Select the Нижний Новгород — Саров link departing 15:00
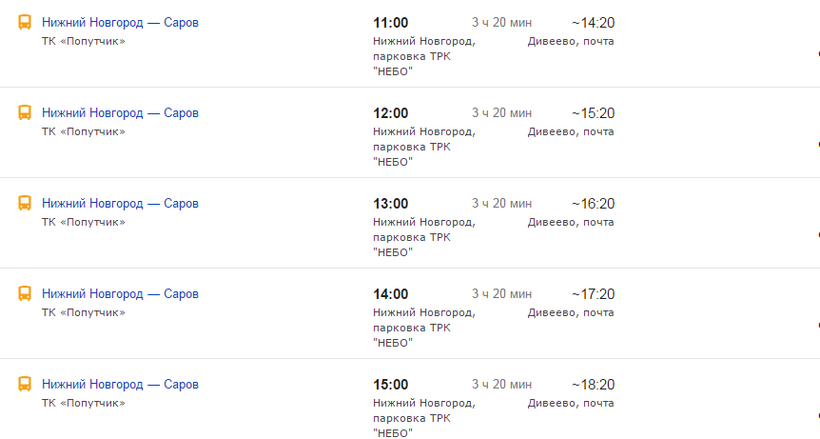 pyautogui.click(x=120, y=384)
